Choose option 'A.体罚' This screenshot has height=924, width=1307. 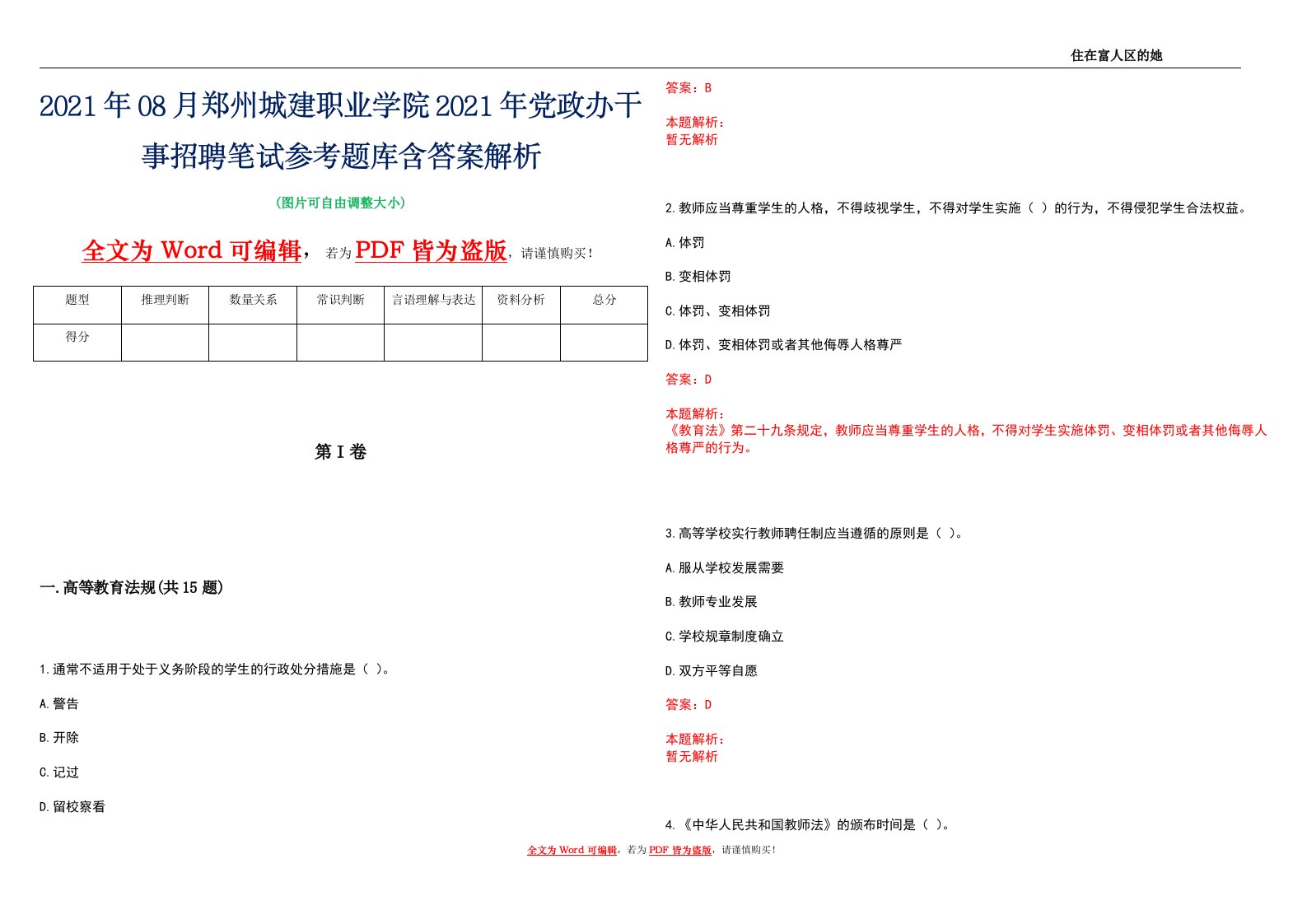685,243
